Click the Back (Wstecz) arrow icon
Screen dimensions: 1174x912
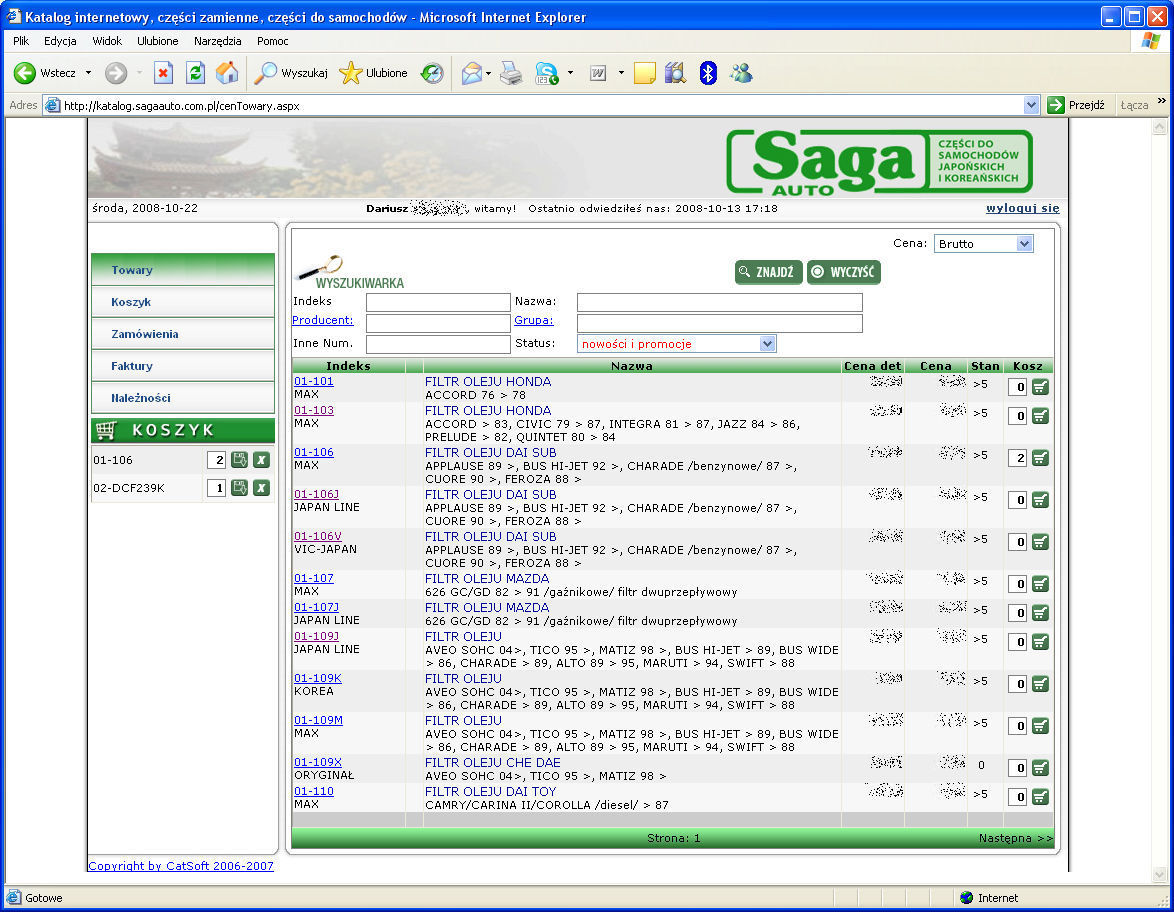[x=25, y=73]
